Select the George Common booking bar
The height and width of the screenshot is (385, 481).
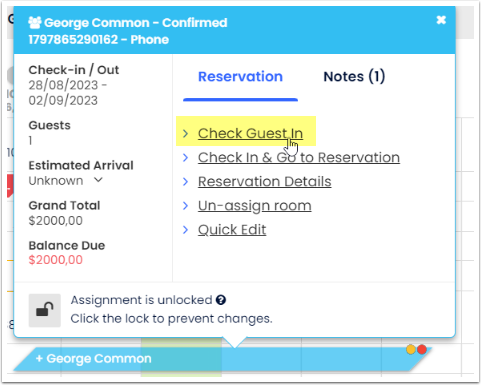(x=223, y=359)
